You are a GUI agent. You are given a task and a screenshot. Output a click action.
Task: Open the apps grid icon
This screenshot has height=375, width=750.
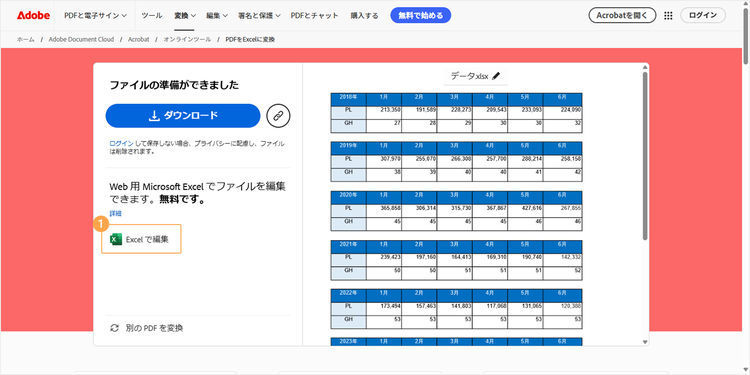[x=668, y=15]
